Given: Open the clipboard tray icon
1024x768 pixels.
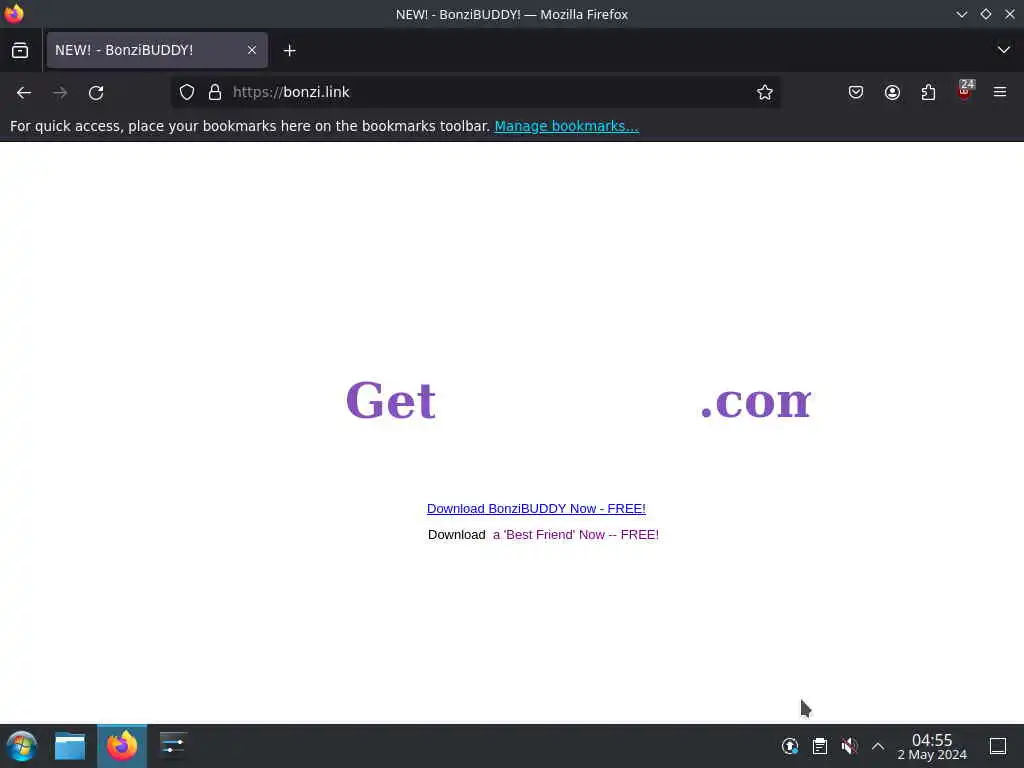Looking at the screenshot, I should 820,746.
